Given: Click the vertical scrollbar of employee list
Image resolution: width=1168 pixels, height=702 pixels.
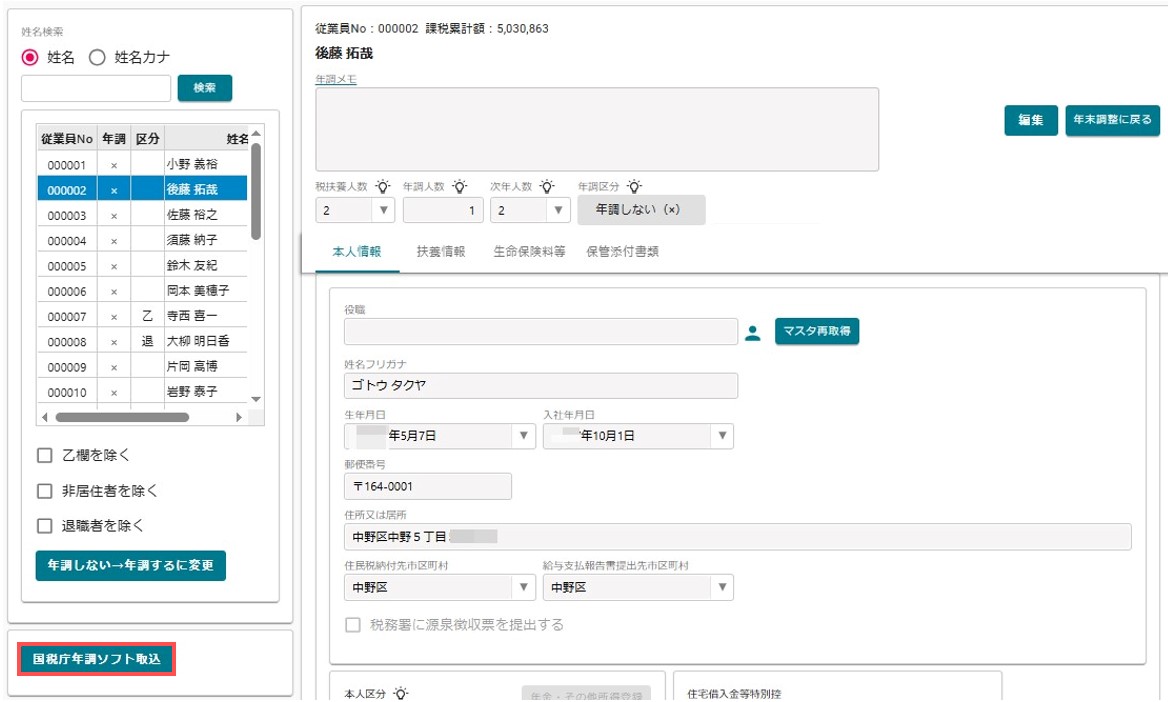Looking at the screenshot, I should (x=256, y=192).
